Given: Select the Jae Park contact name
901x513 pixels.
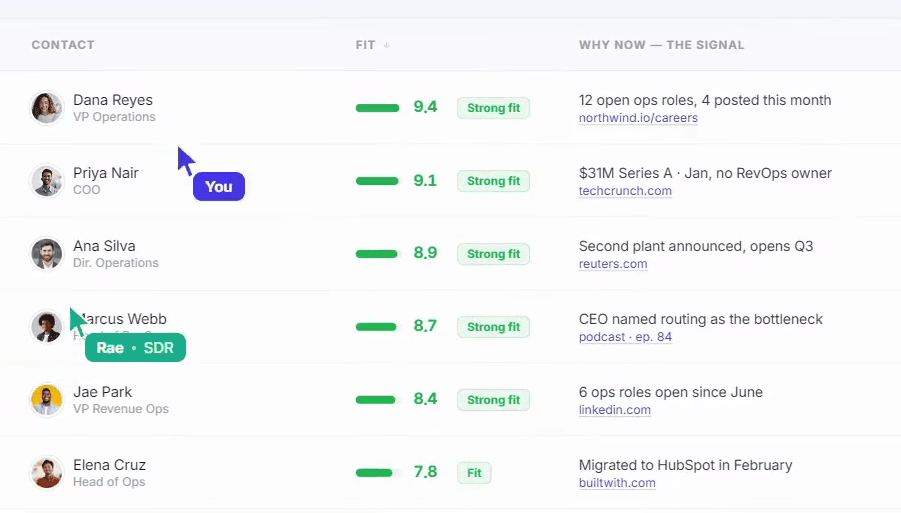Looking at the screenshot, I should [x=102, y=392].
